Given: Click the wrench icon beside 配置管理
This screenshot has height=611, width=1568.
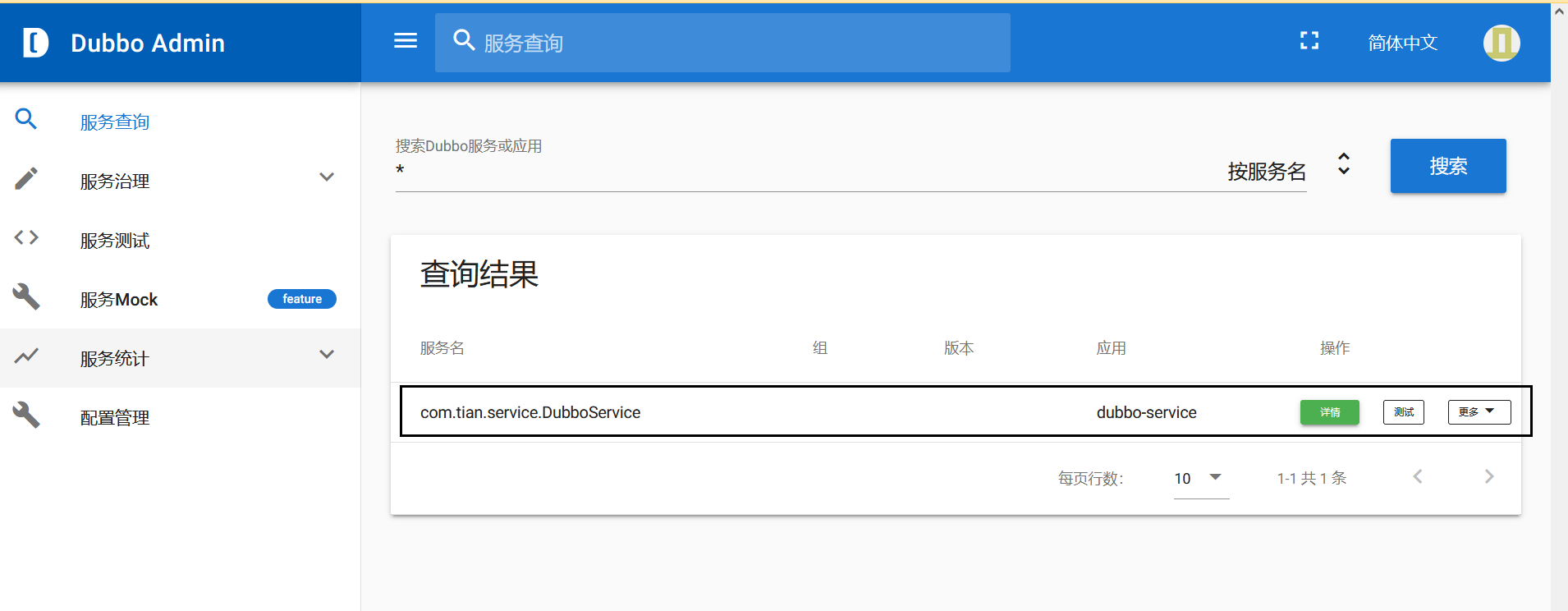Looking at the screenshot, I should click(x=26, y=415).
